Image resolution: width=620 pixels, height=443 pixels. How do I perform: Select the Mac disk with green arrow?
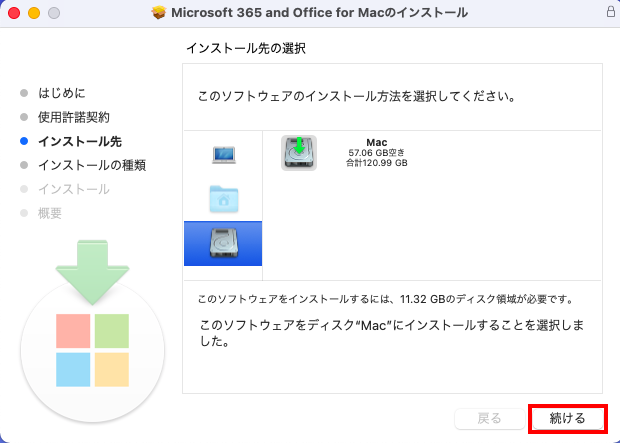point(299,153)
